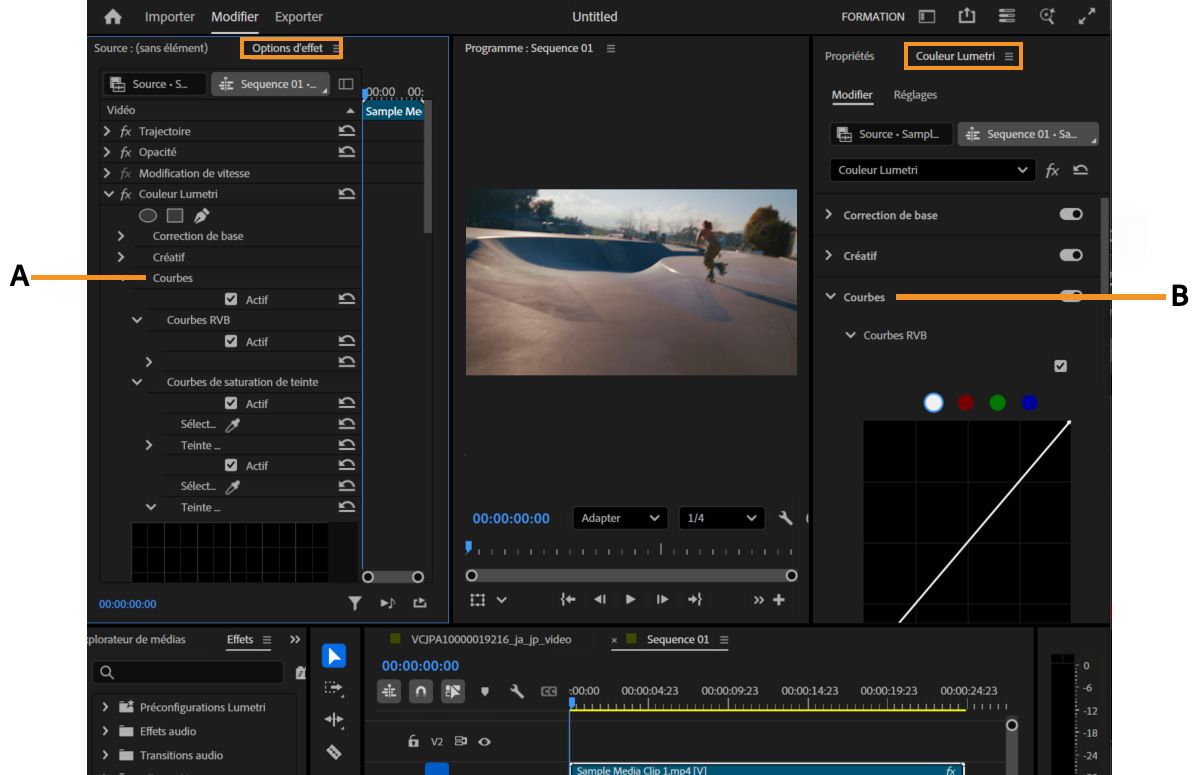Switch to the Exporter tab
This screenshot has width=1200, height=775.
[298, 17]
